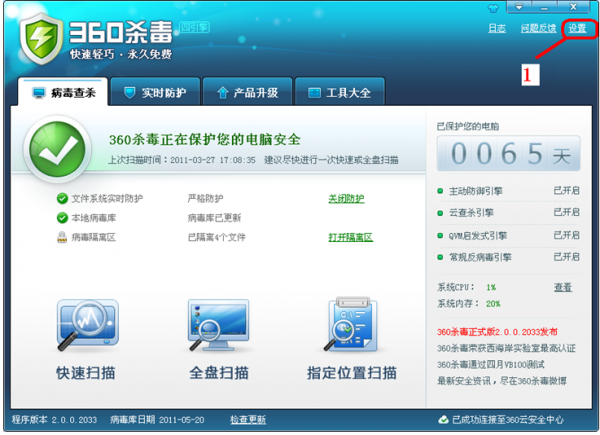Click the 已隔离4个文件 status text
This screenshot has width=600, height=435.
tap(217, 237)
